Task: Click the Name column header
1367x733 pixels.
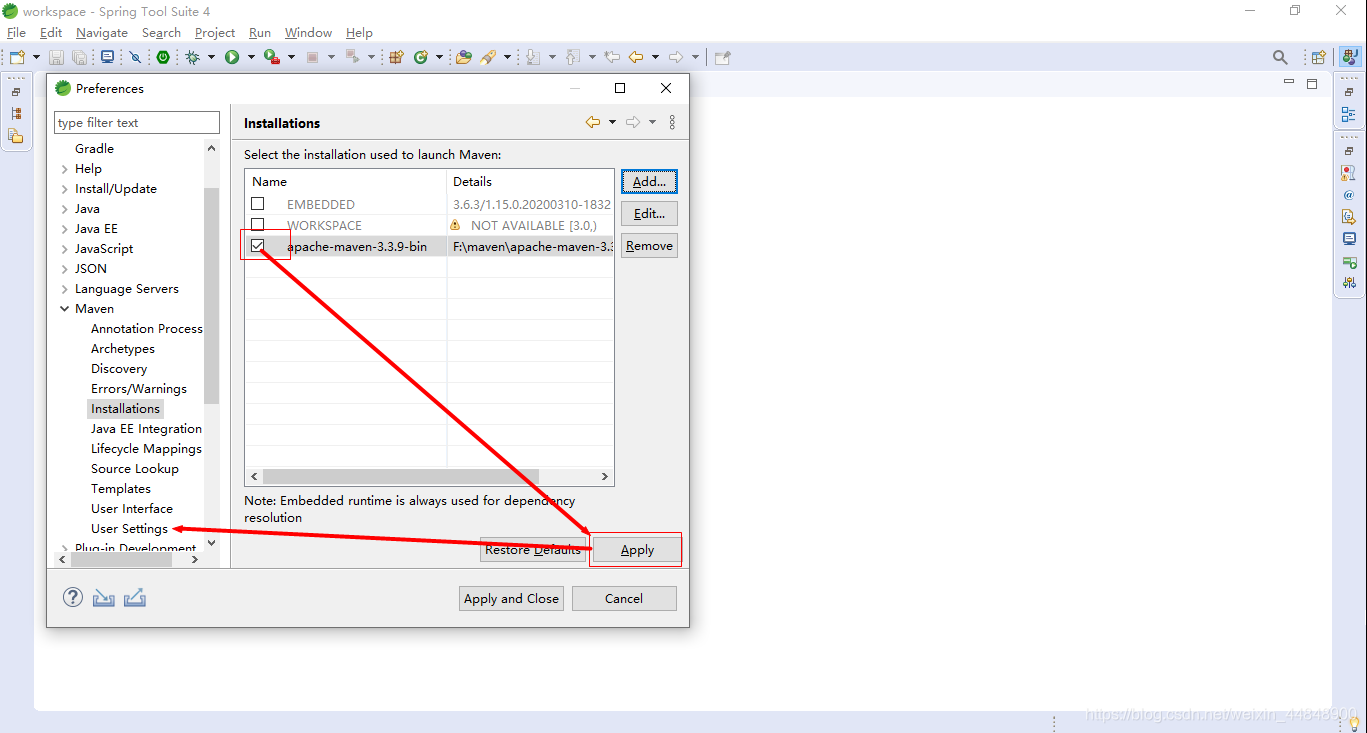Action: (x=346, y=182)
